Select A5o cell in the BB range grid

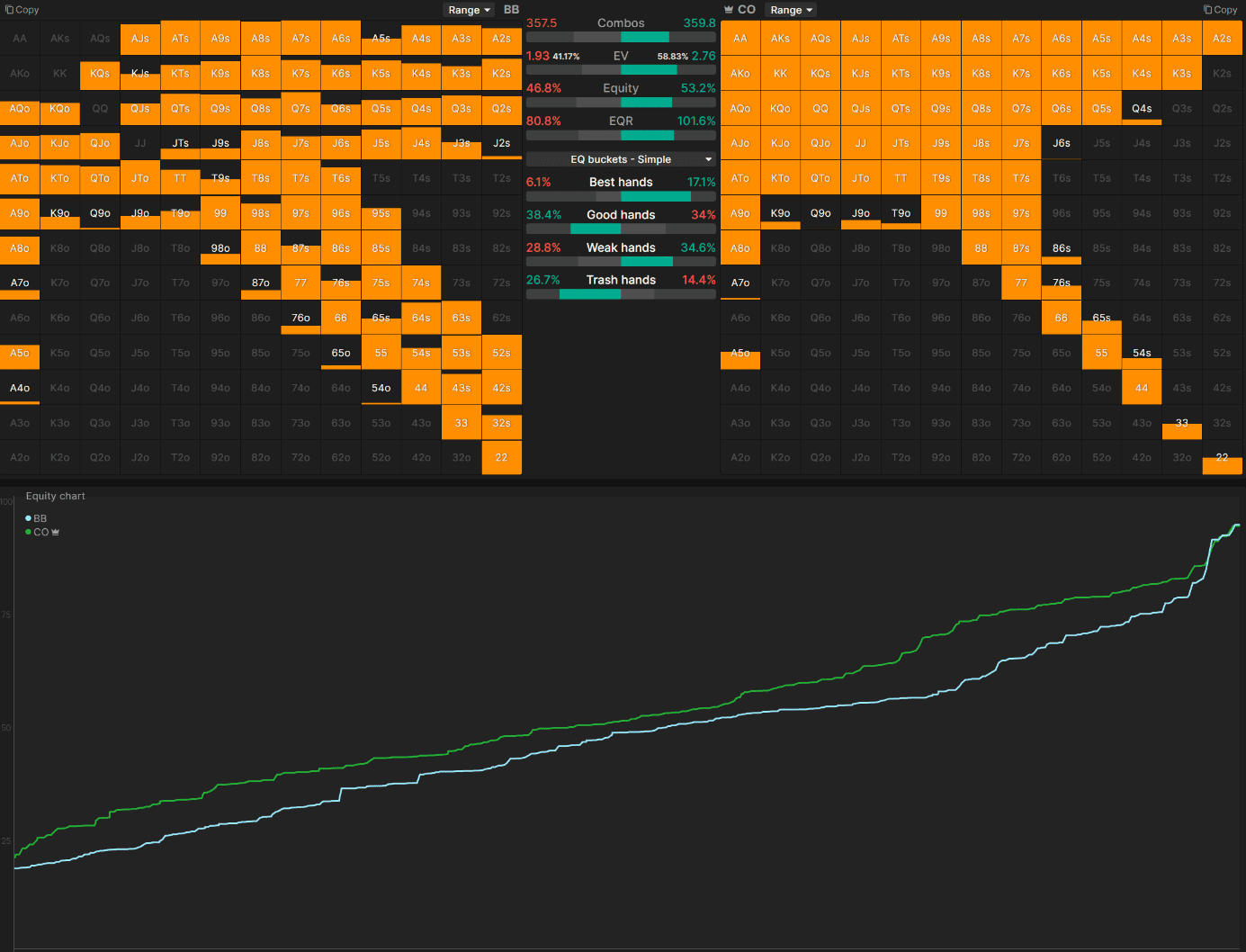[20, 353]
